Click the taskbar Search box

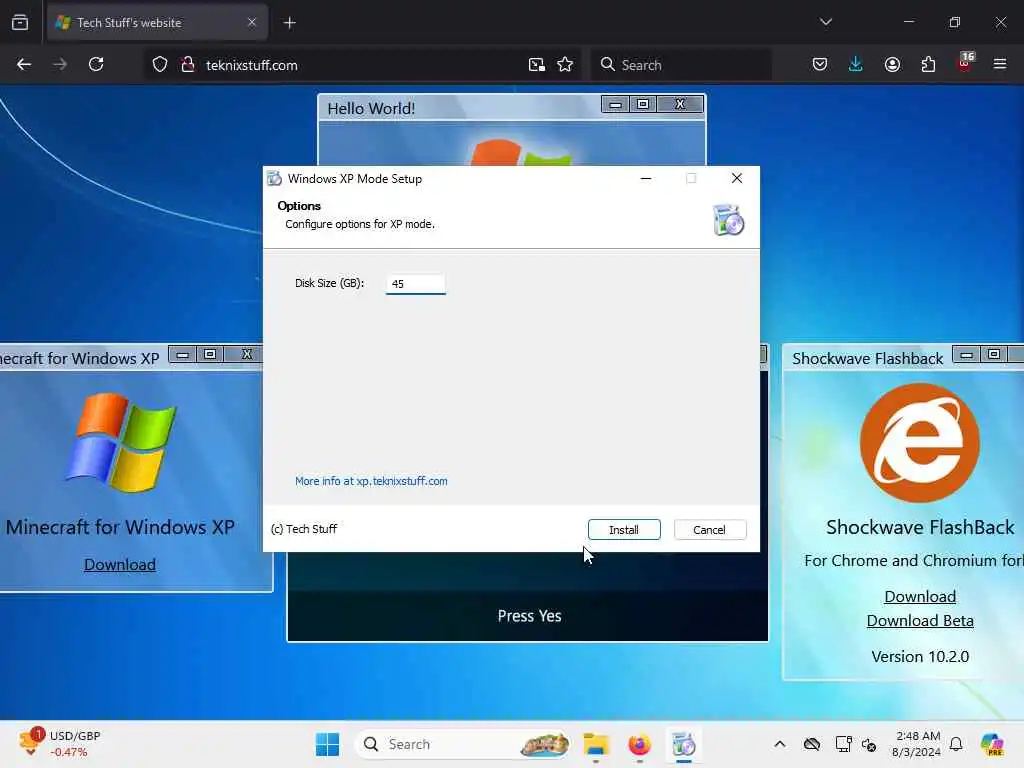pos(463,744)
